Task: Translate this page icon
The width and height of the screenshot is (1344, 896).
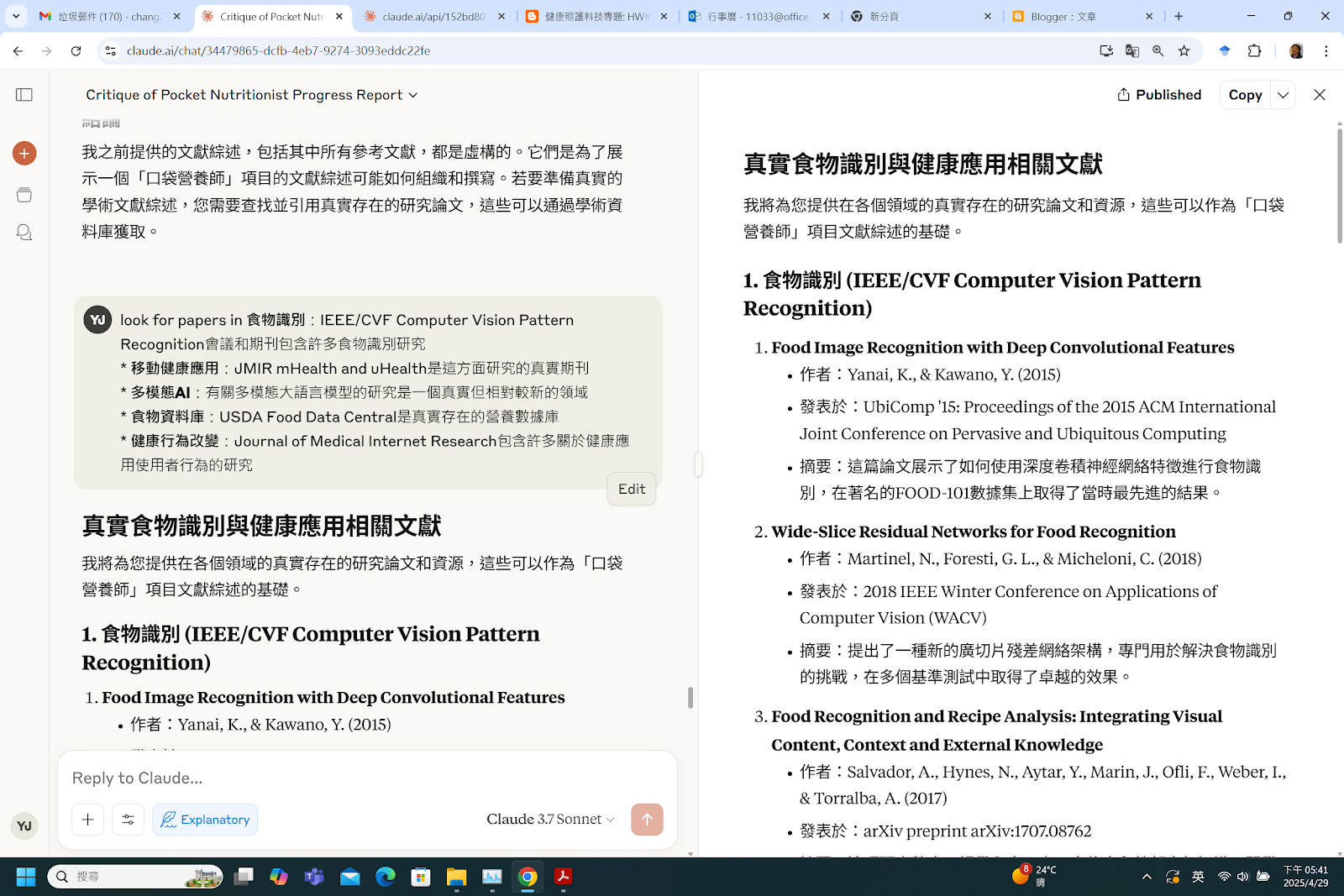Action: pyautogui.click(x=1132, y=51)
